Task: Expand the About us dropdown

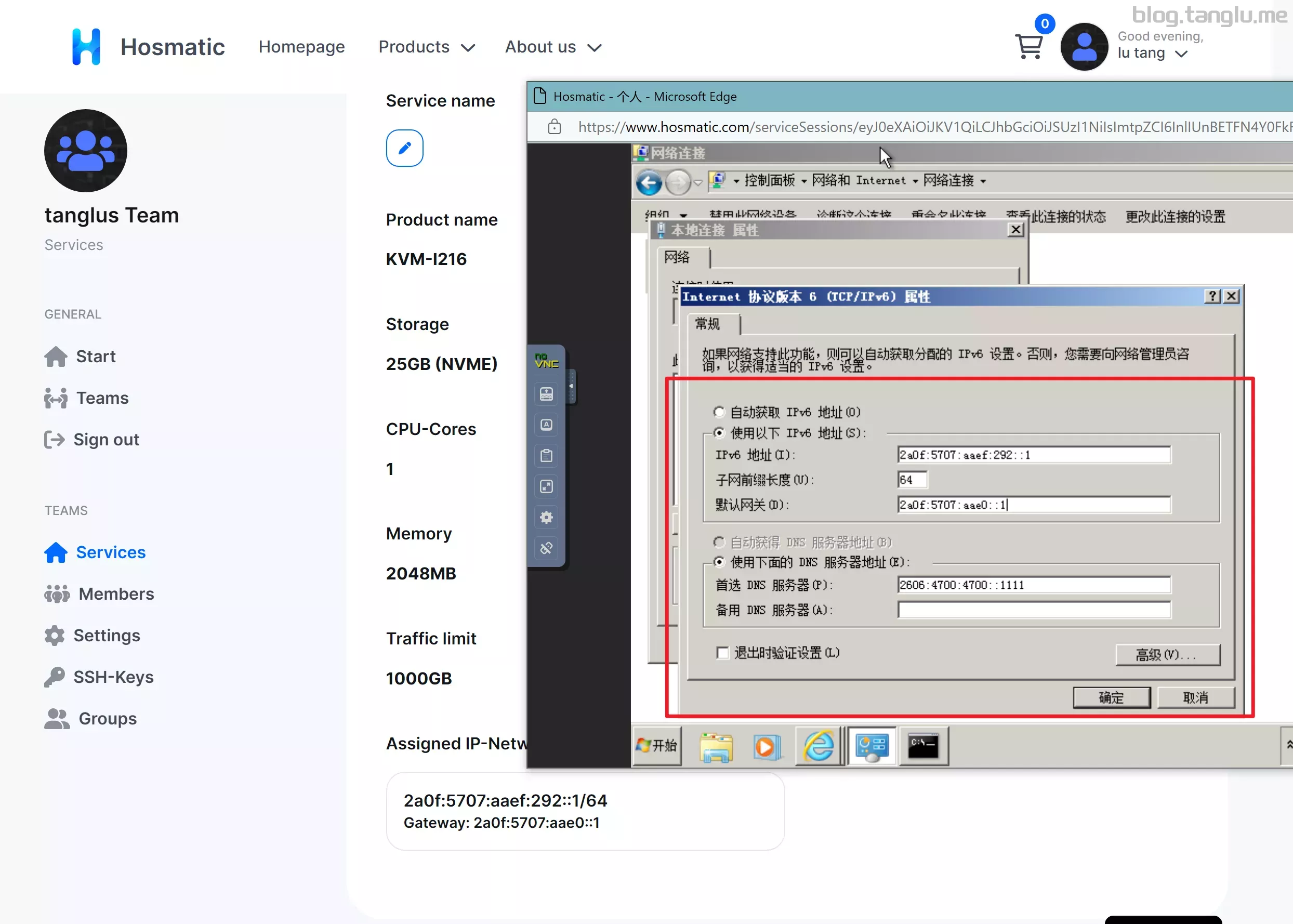Action: tap(552, 47)
